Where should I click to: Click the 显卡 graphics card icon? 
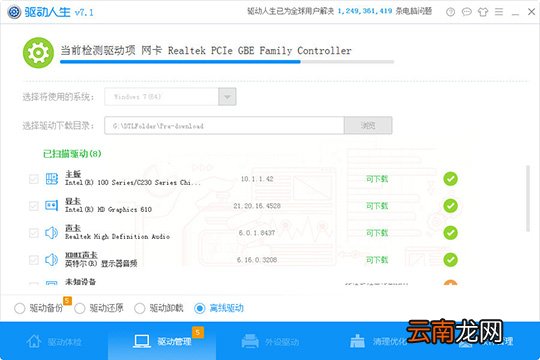(52, 206)
